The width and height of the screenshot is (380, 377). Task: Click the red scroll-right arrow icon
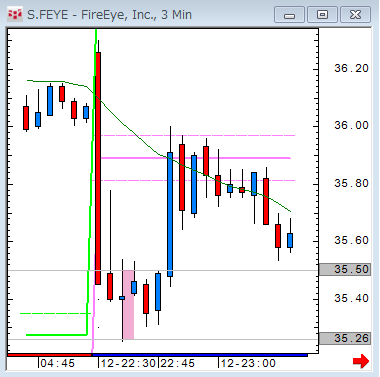point(361,361)
